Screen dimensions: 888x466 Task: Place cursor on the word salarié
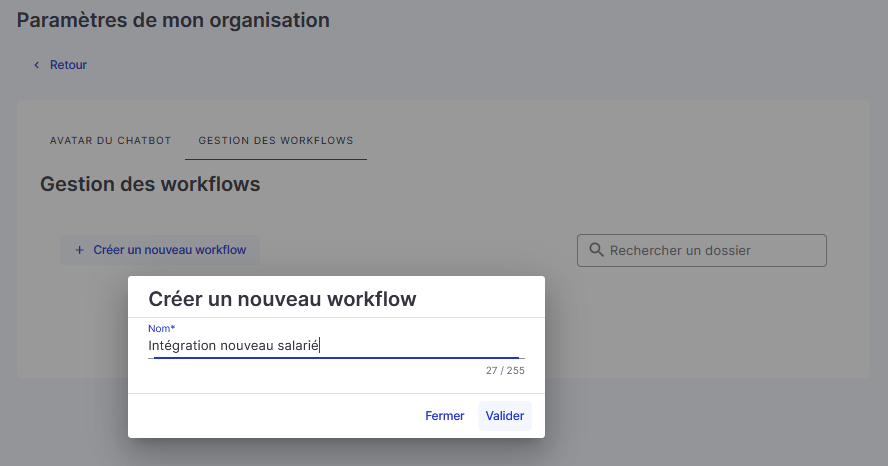click(298, 345)
